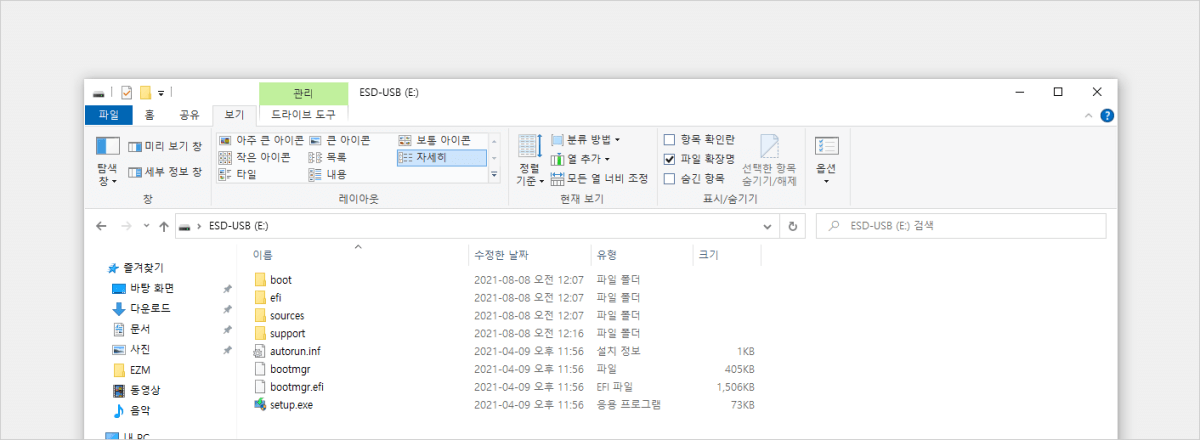The width and height of the screenshot is (1200, 440).
Task: Click the ESD-USB (E:) 검색 search box
Action: pyautogui.click(x=961, y=226)
